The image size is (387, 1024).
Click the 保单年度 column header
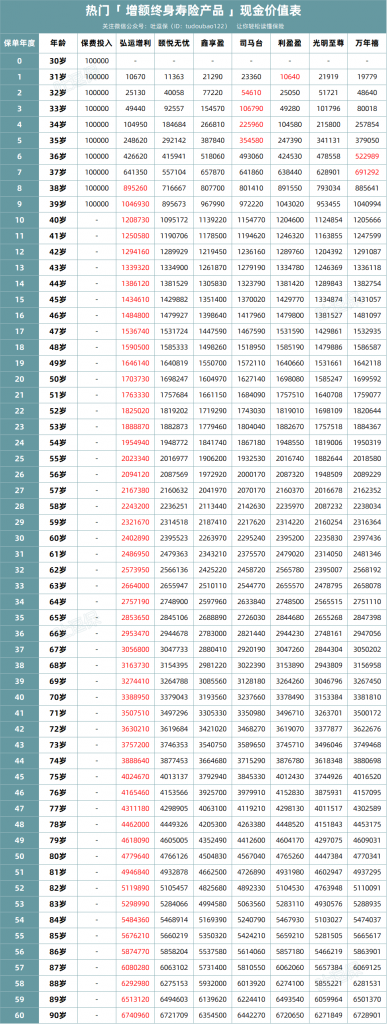[x=20, y=44]
